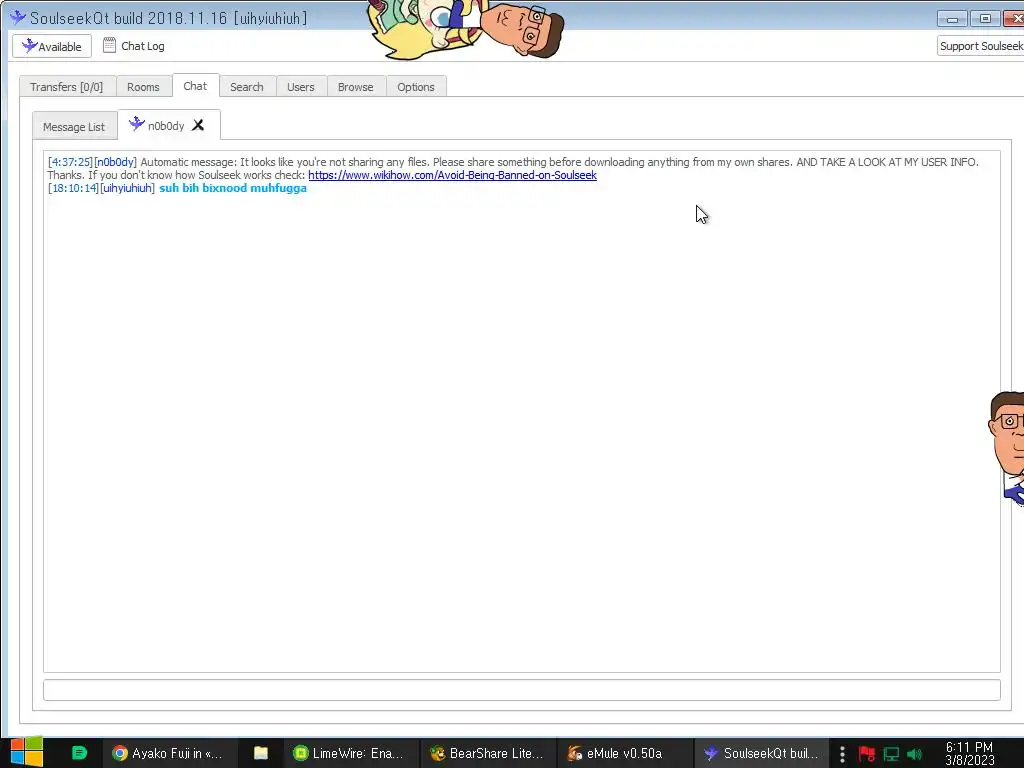Click the Available status button
The width and height of the screenshot is (1024, 768).
pyautogui.click(x=52, y=46)
